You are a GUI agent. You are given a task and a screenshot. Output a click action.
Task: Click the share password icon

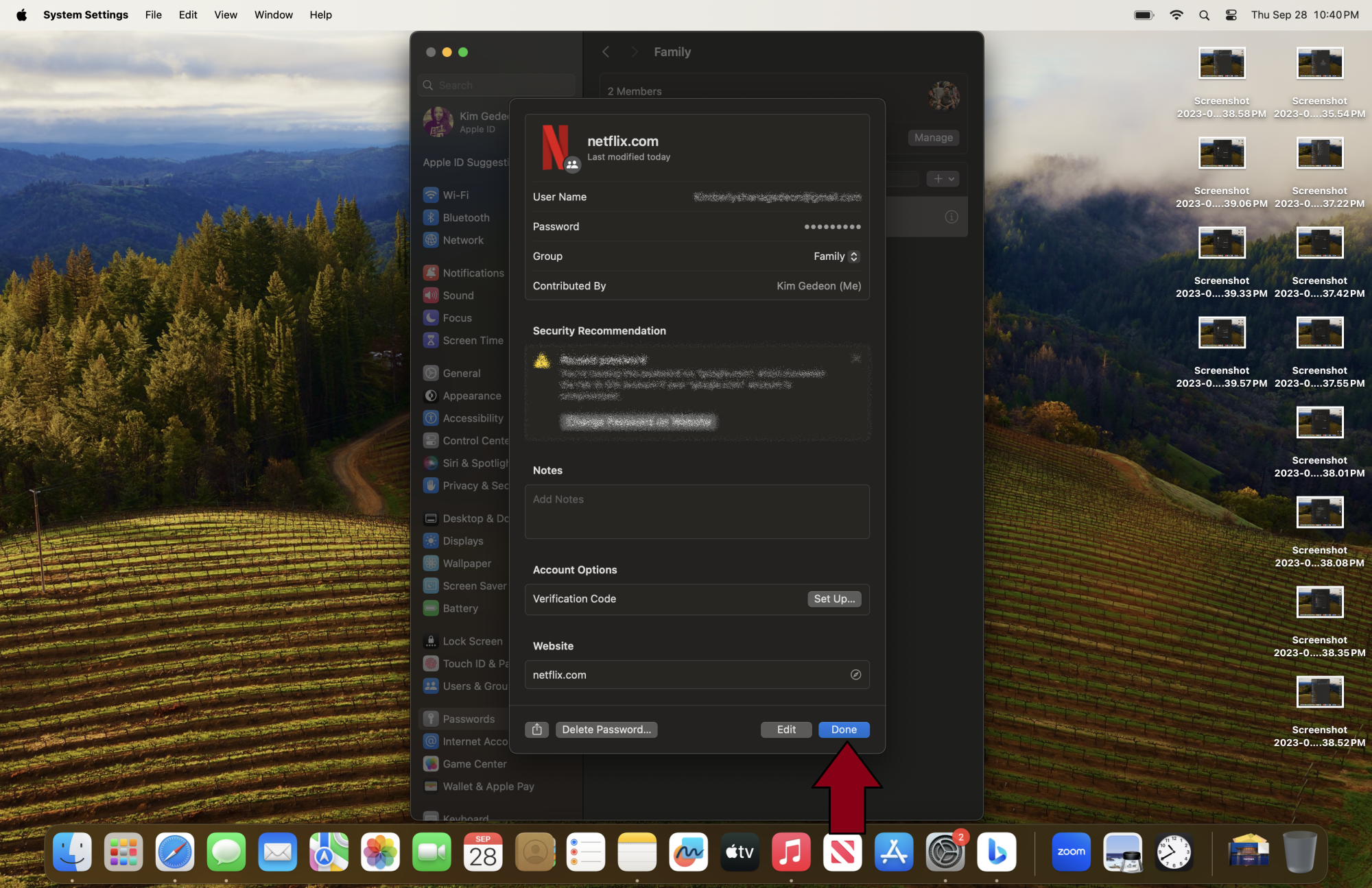[x=536, y=730]
